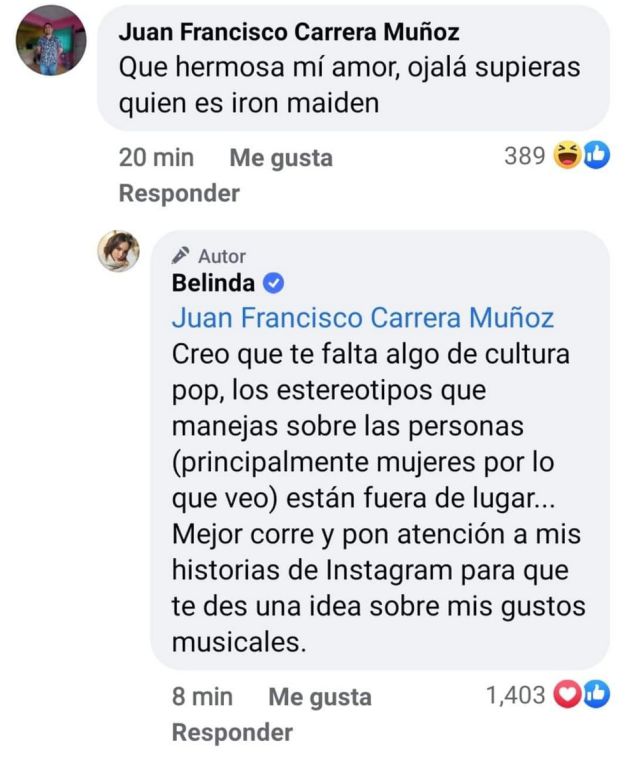
Task: View the 1,403 reactions count
Action: [x=516, y=695]
